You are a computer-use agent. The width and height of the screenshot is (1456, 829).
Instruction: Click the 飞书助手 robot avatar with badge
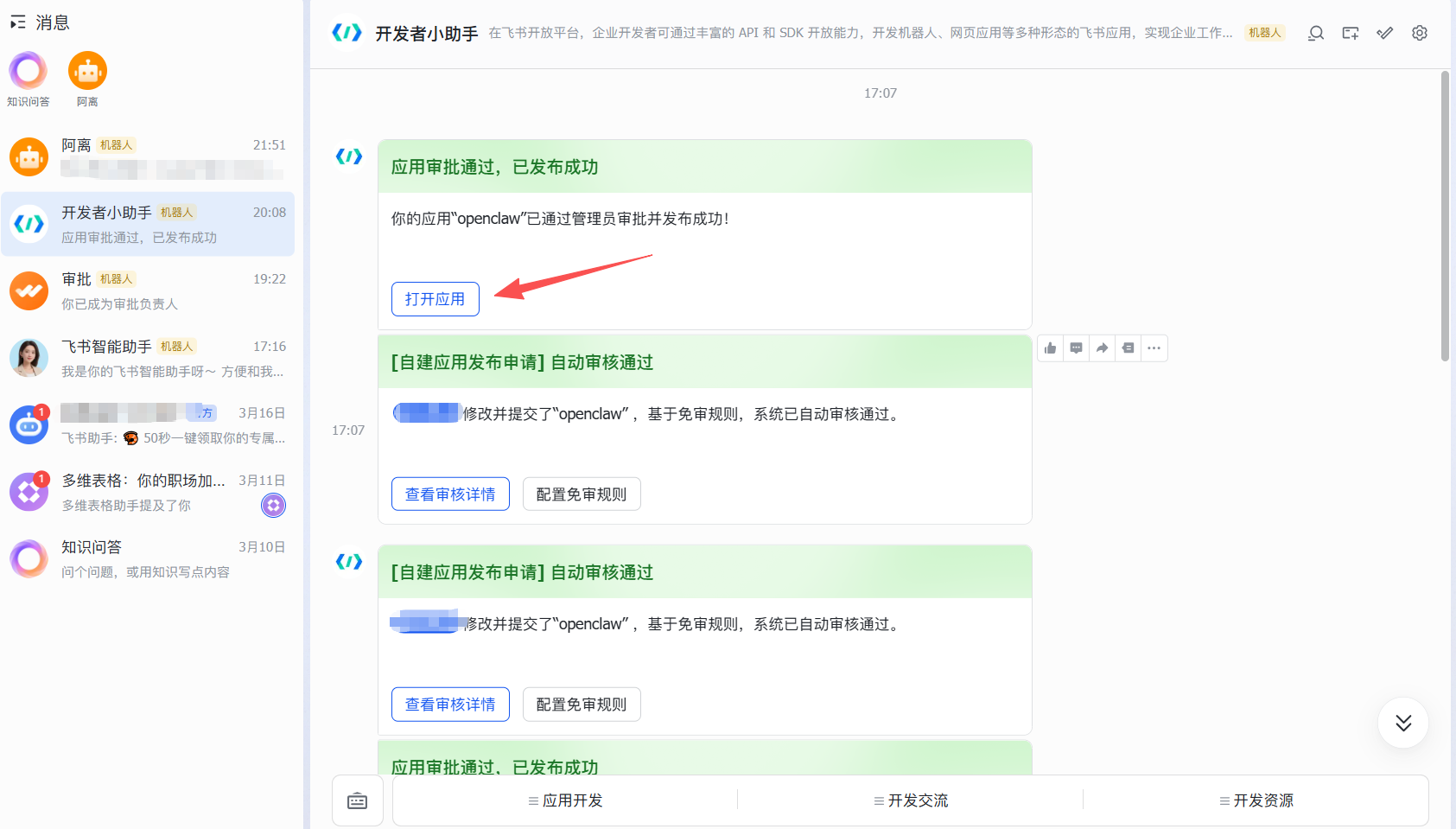29,425
